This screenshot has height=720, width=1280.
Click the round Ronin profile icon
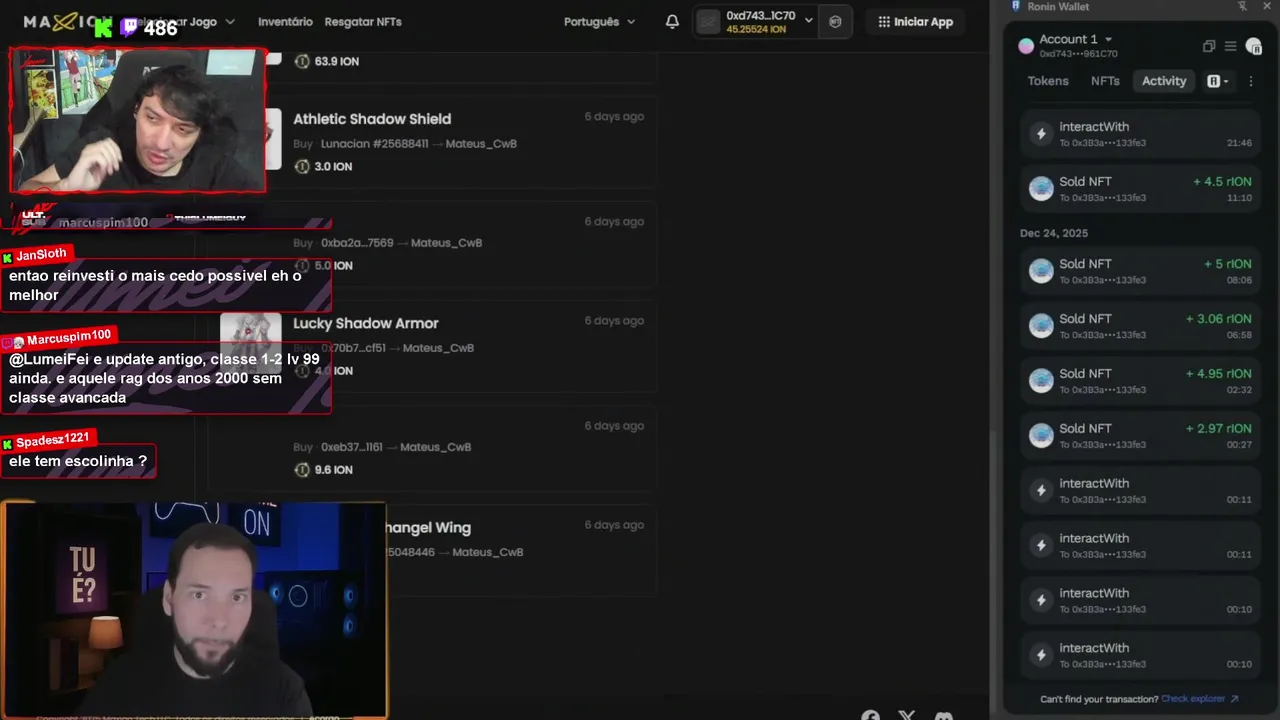tap(1254, 46)
